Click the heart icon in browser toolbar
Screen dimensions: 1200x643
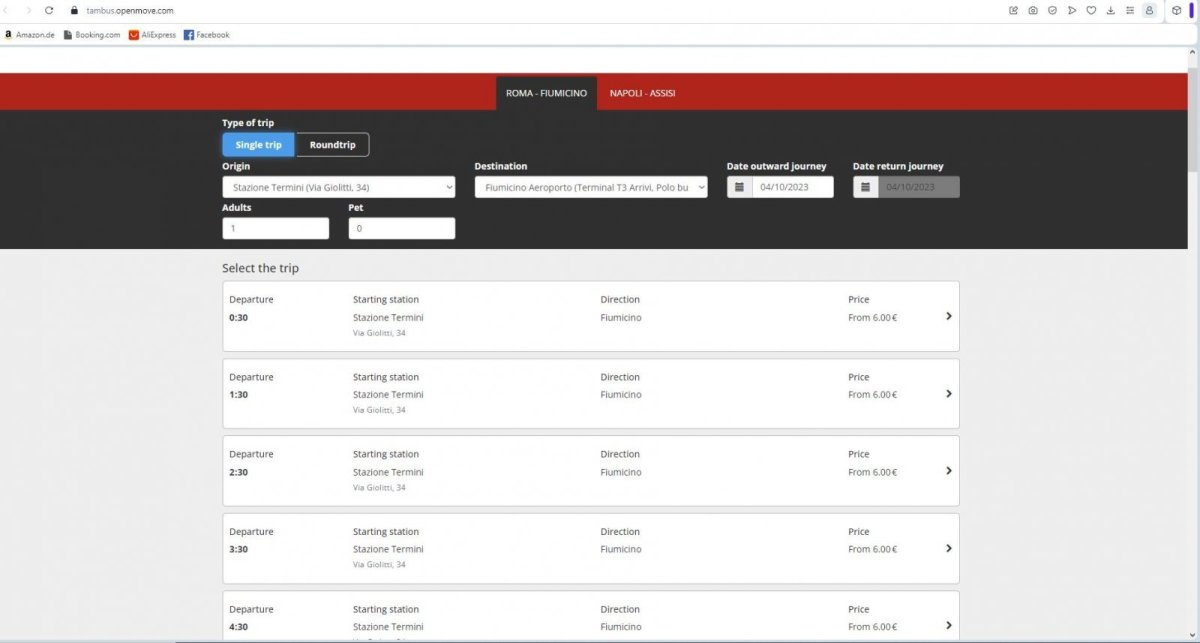[x=1091, y=10]
